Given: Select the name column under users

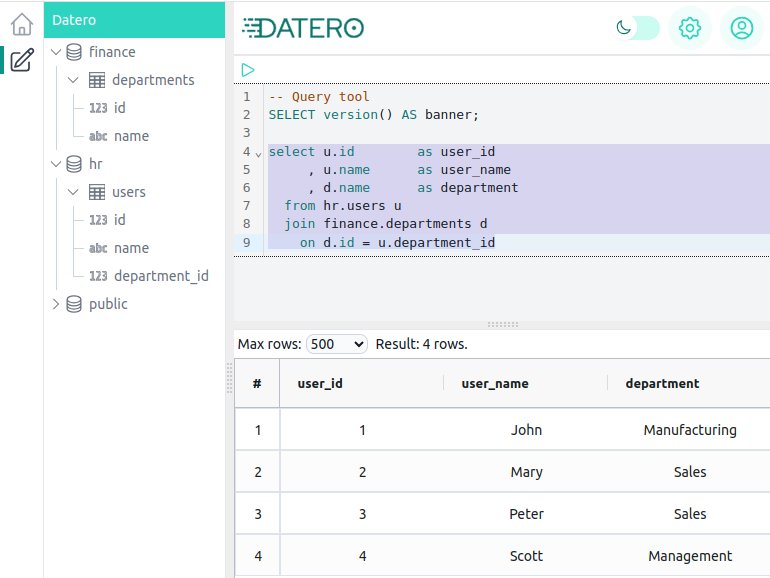Looking at the screenshot, I should (132, 248).
